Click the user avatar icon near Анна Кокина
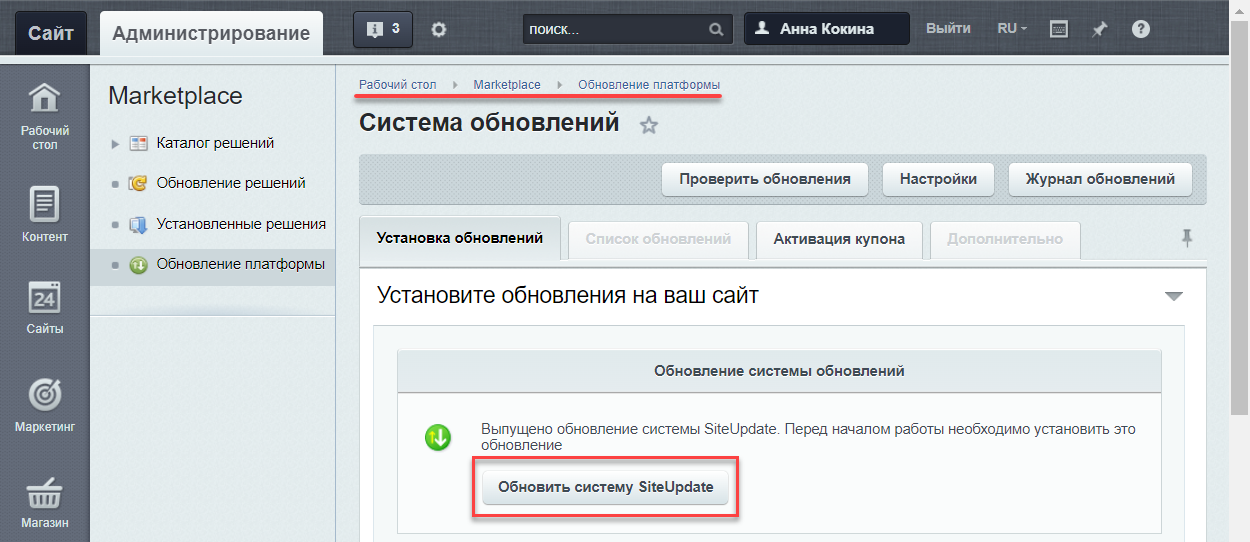This screenshot has height=542, width=1250. tap(763, 29)
